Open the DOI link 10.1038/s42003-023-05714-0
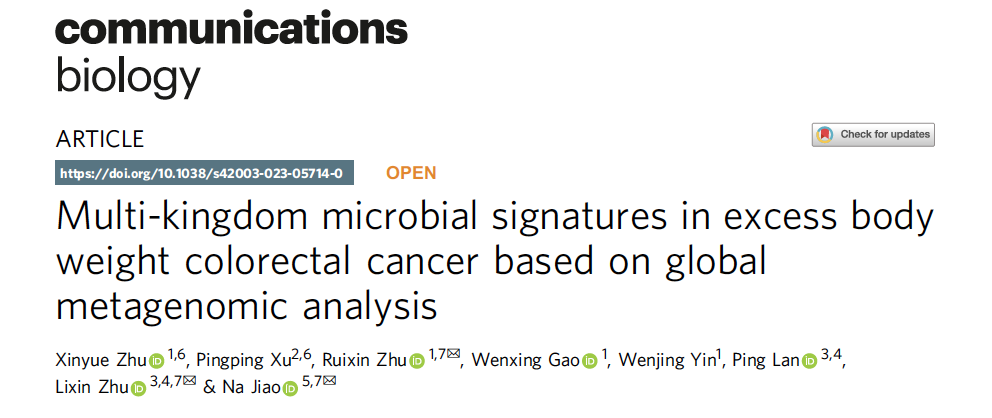The image size is (992, 418). tap(201, 173)
